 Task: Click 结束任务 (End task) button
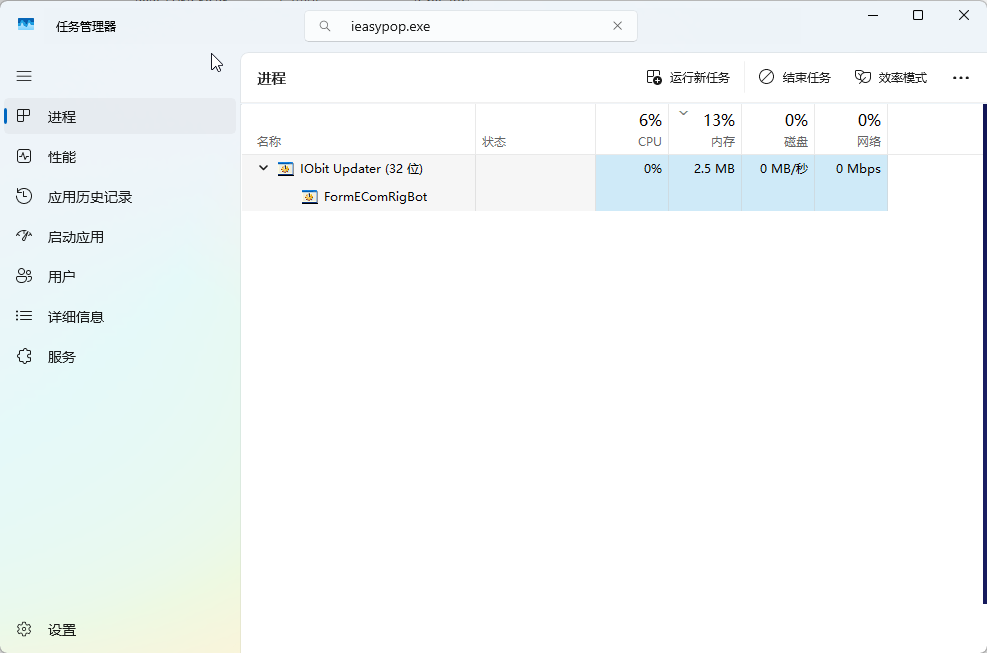pyautogui.click(x=795, y=78)
